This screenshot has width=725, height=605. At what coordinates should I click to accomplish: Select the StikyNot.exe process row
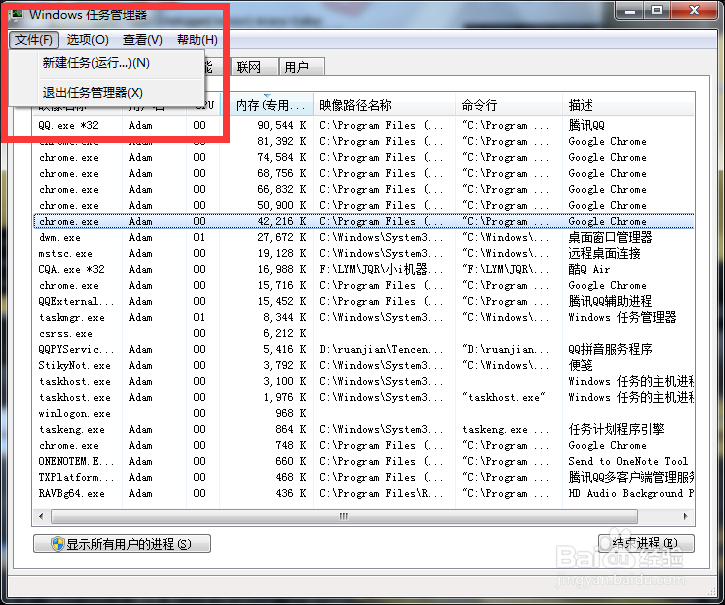(363, 365)
